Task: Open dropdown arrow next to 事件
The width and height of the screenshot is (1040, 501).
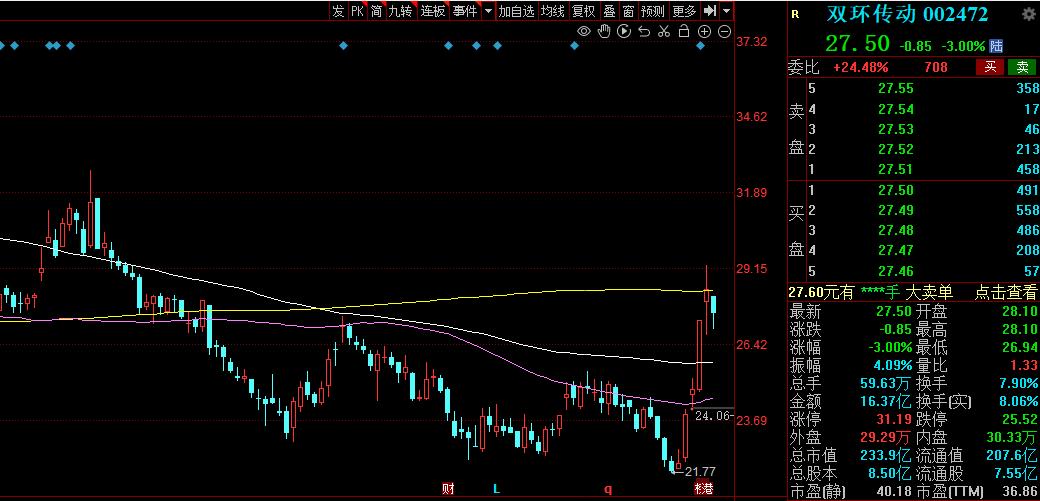Action: (x=488, y=11)
